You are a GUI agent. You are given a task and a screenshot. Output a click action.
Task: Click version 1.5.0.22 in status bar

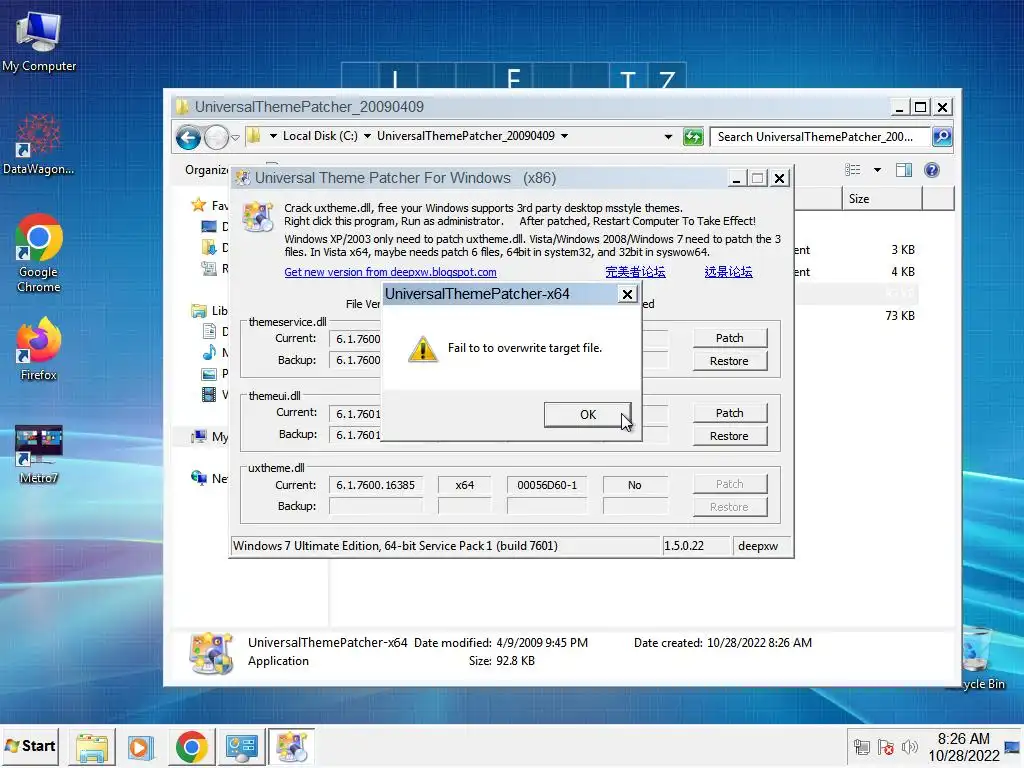point(695,546)
